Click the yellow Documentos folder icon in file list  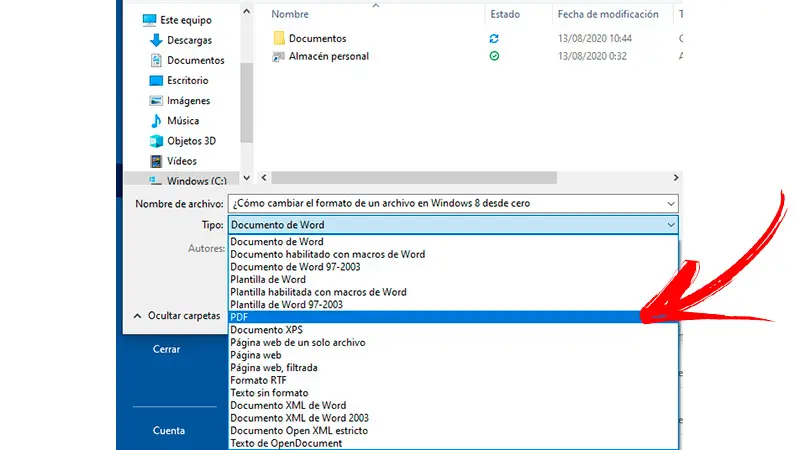coord(279,38)
